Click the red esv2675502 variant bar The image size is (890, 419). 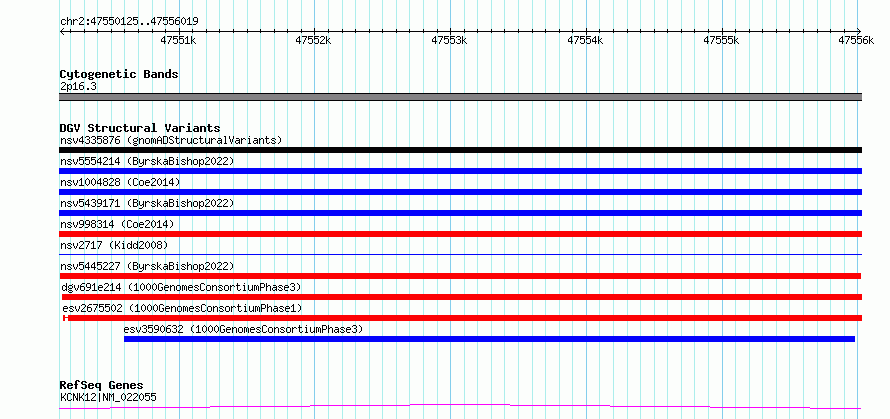pos(463,318)
